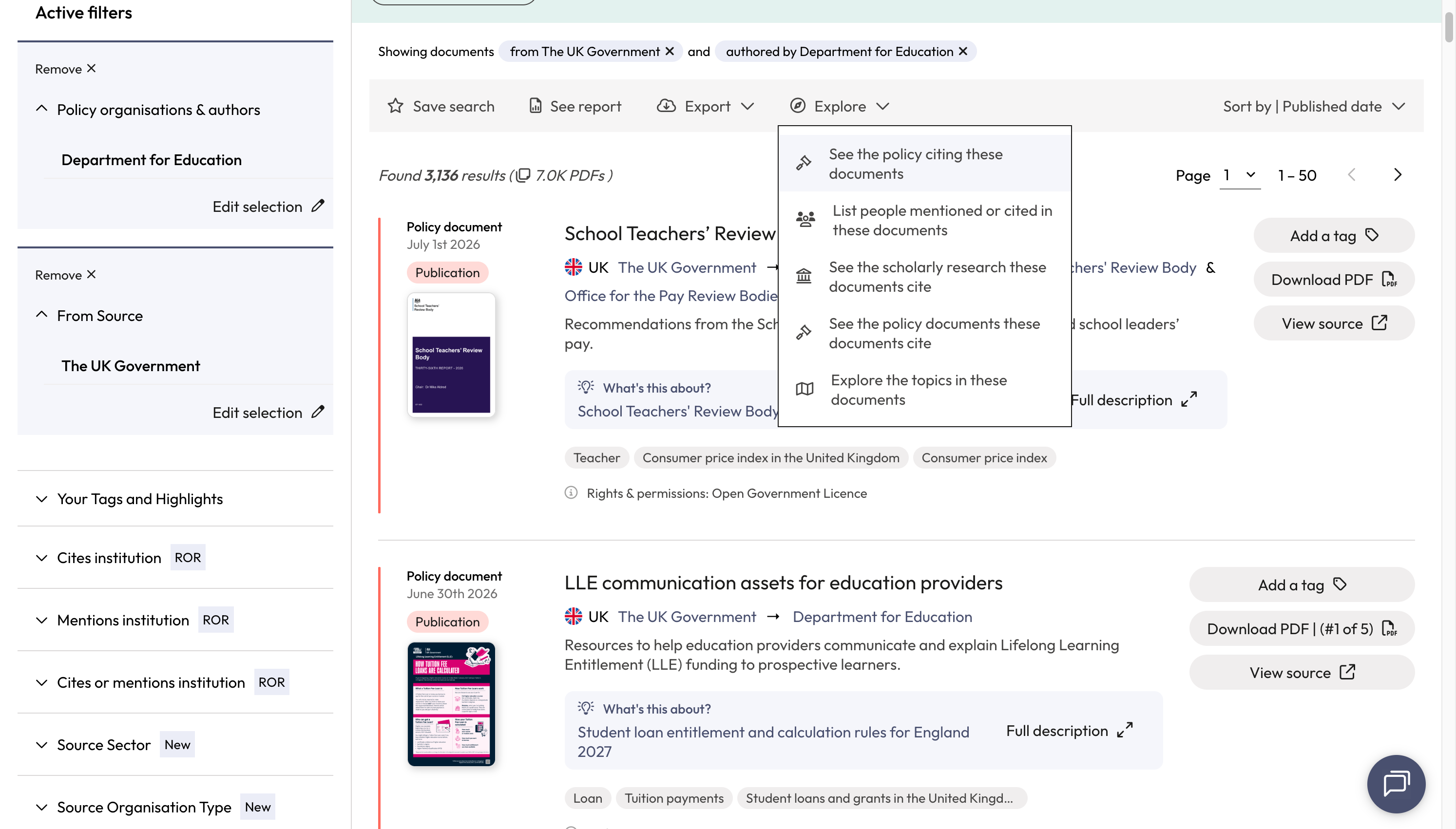Open LLE tuition fee loans thumbnail
The width and height of the screenshot is (1456, 829).
click(x=451, y=704)
